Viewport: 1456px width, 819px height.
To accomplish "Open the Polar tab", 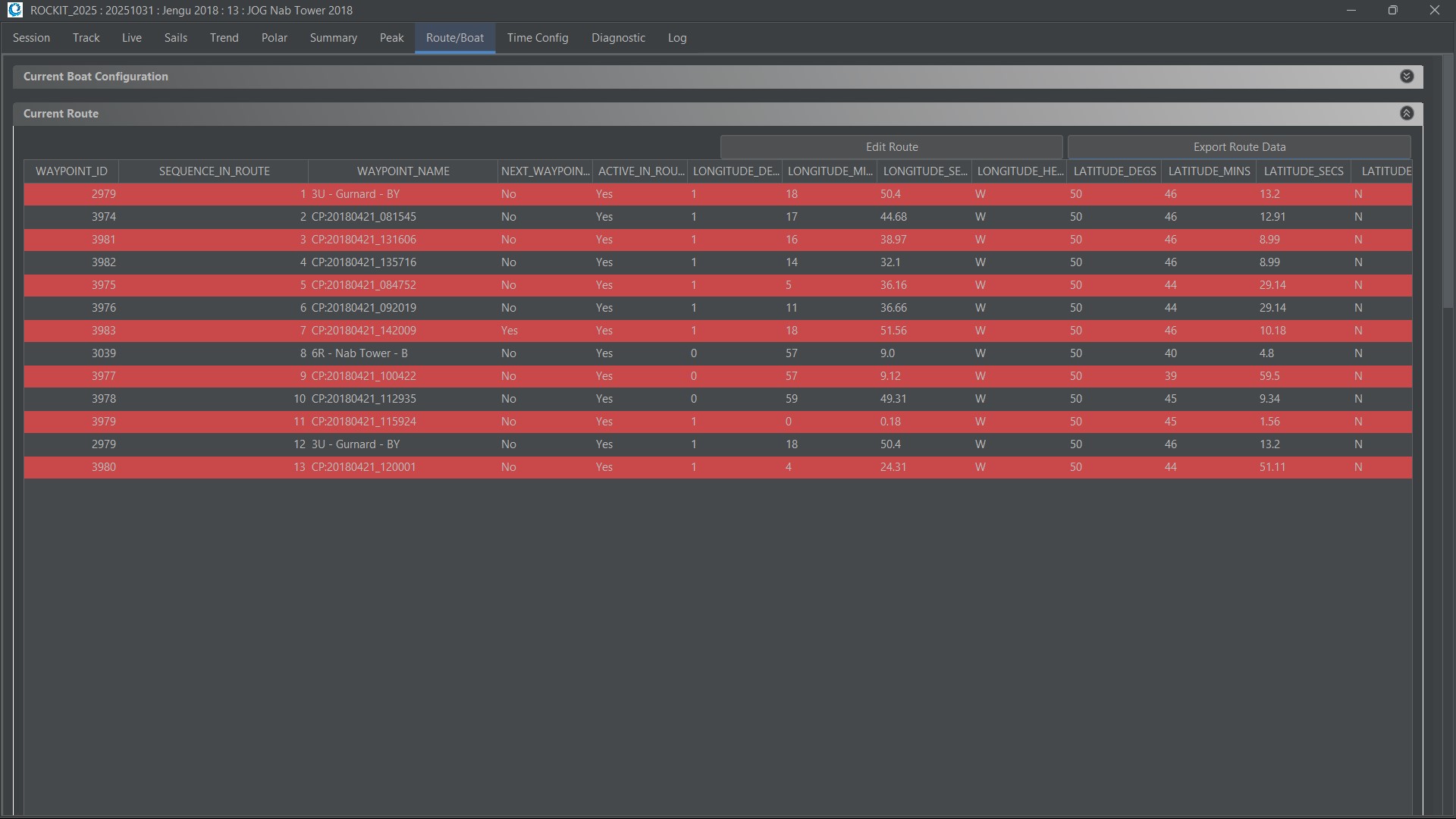I will pyautogui.click(x=274, y=38).
